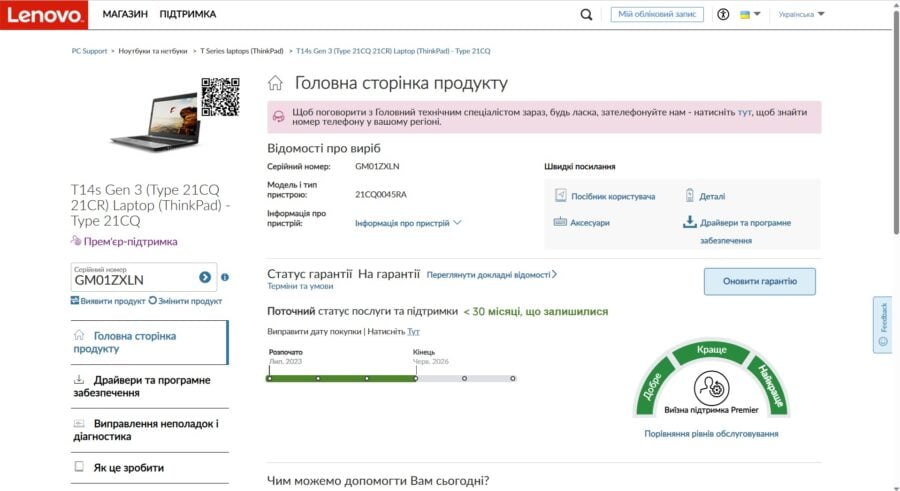Click serial number text GM01ZXLN in details

point(377,167)
